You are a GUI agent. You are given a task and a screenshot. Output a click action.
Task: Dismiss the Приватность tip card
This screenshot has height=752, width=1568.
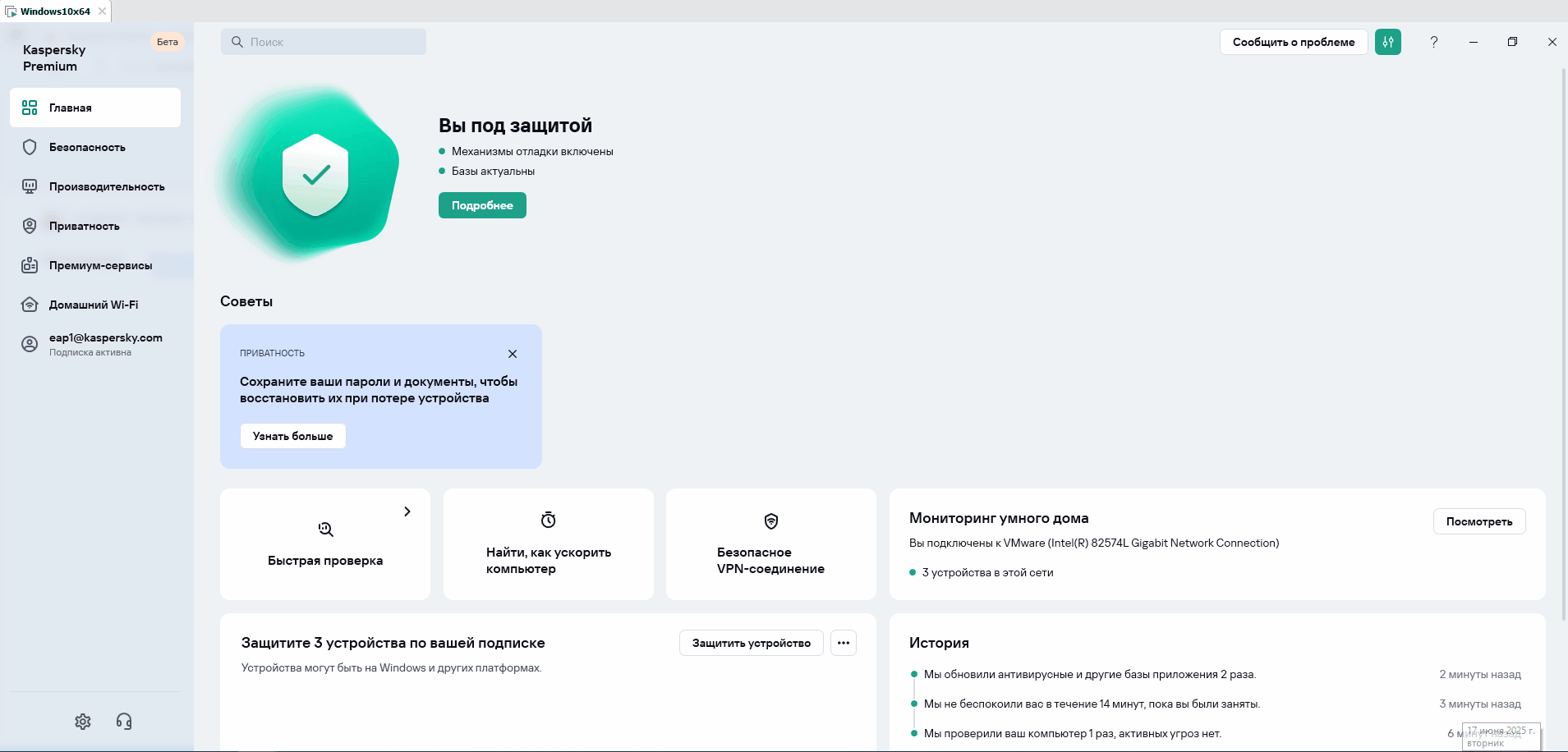point(513,354)
